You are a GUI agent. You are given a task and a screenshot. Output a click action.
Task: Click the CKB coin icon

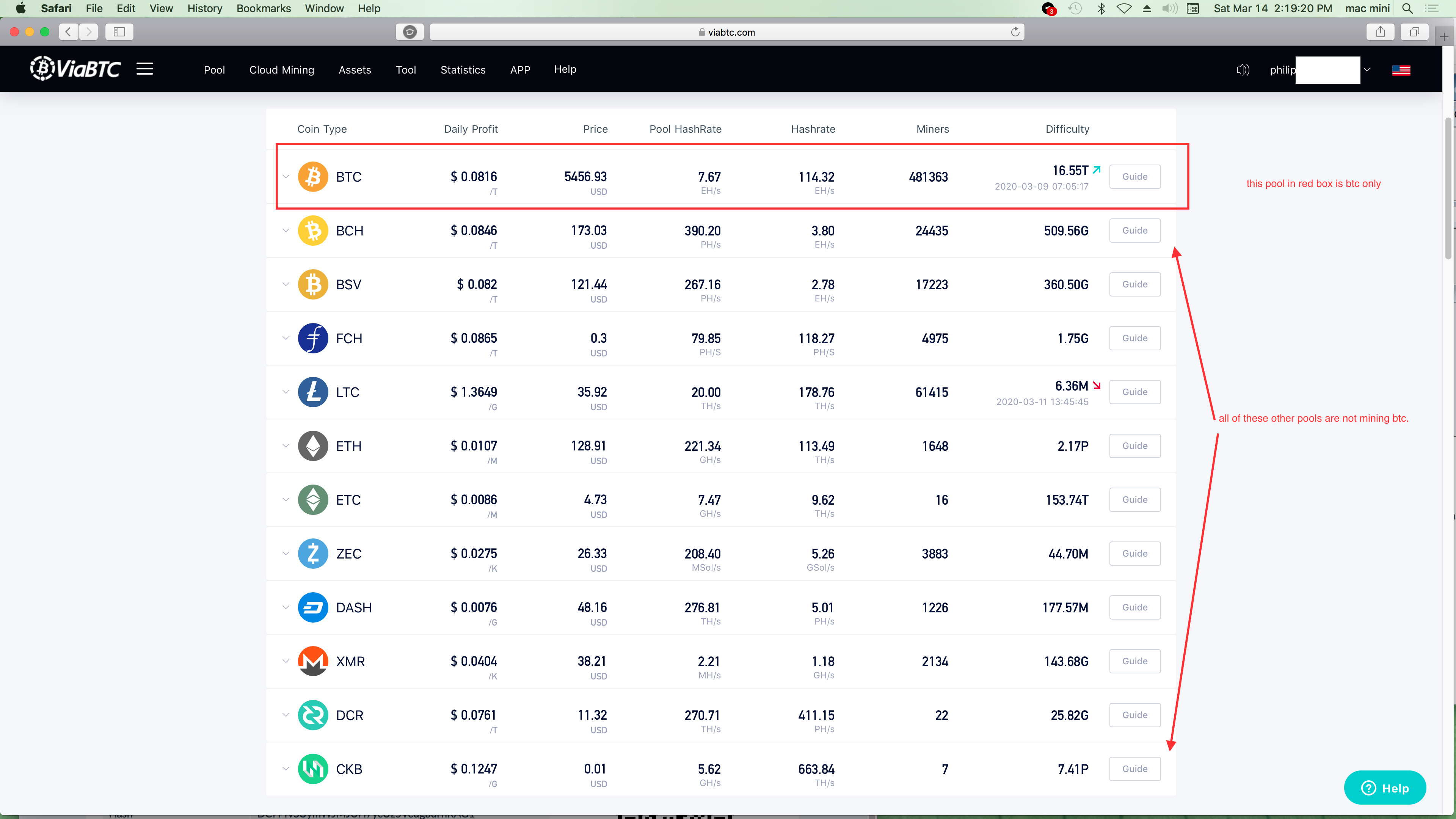(x=312, y=769)
